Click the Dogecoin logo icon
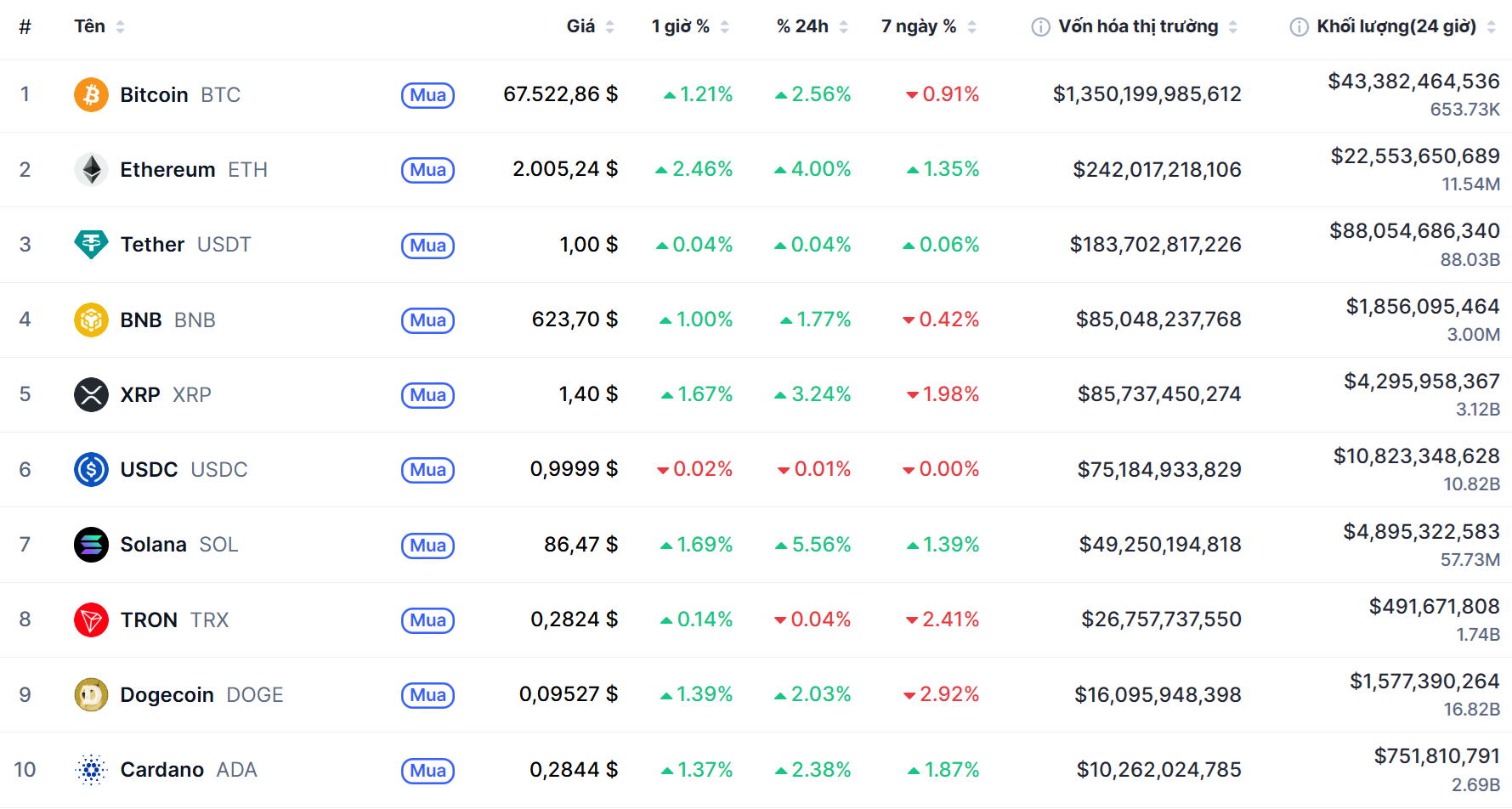 (x=91, y=695)
